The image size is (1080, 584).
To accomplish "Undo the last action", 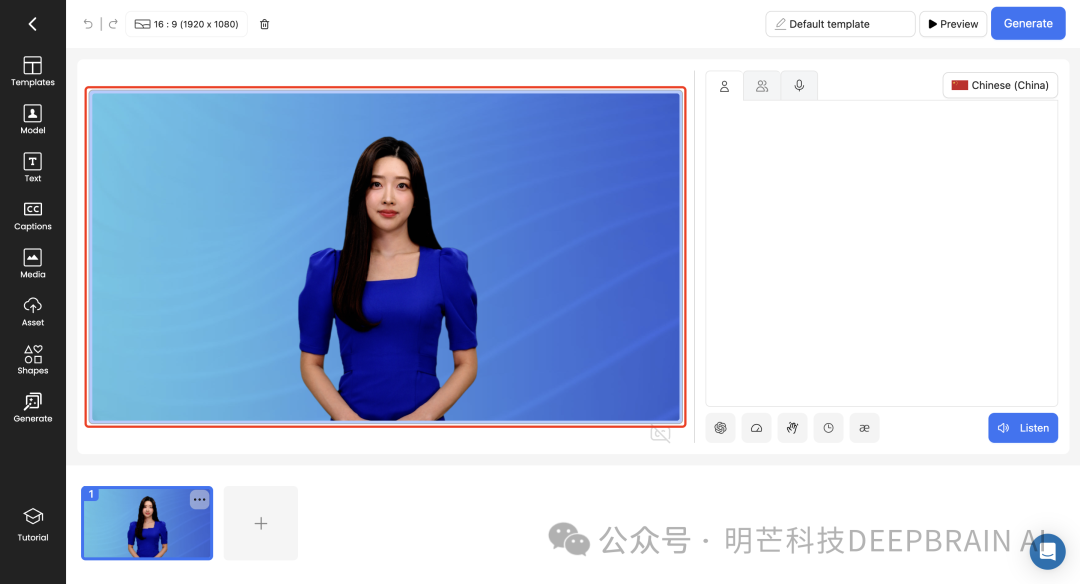I will pyautogui.click(x=88, y=24).
